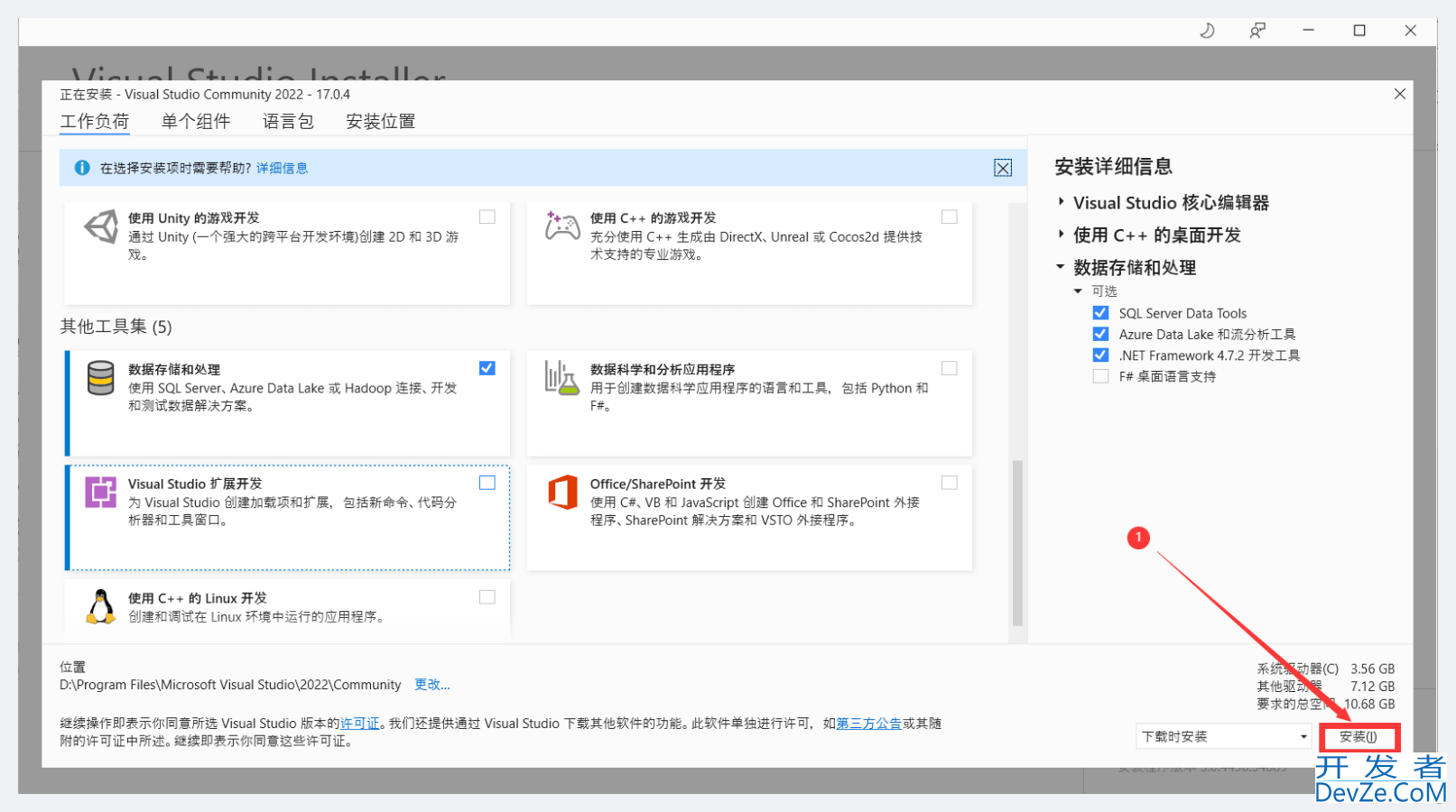Check the data science and analytics workload
This screenshot has width=1456, height=812.
(950, 368)
